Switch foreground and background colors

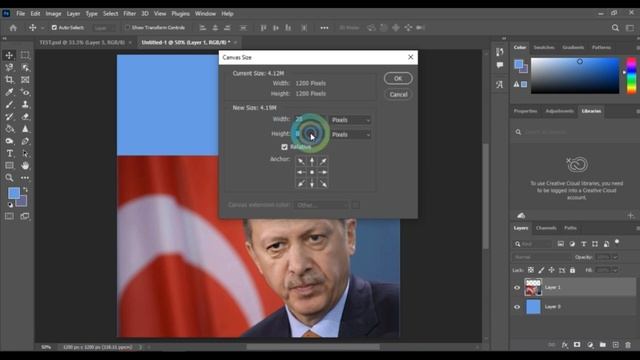(x=25, y=190)
